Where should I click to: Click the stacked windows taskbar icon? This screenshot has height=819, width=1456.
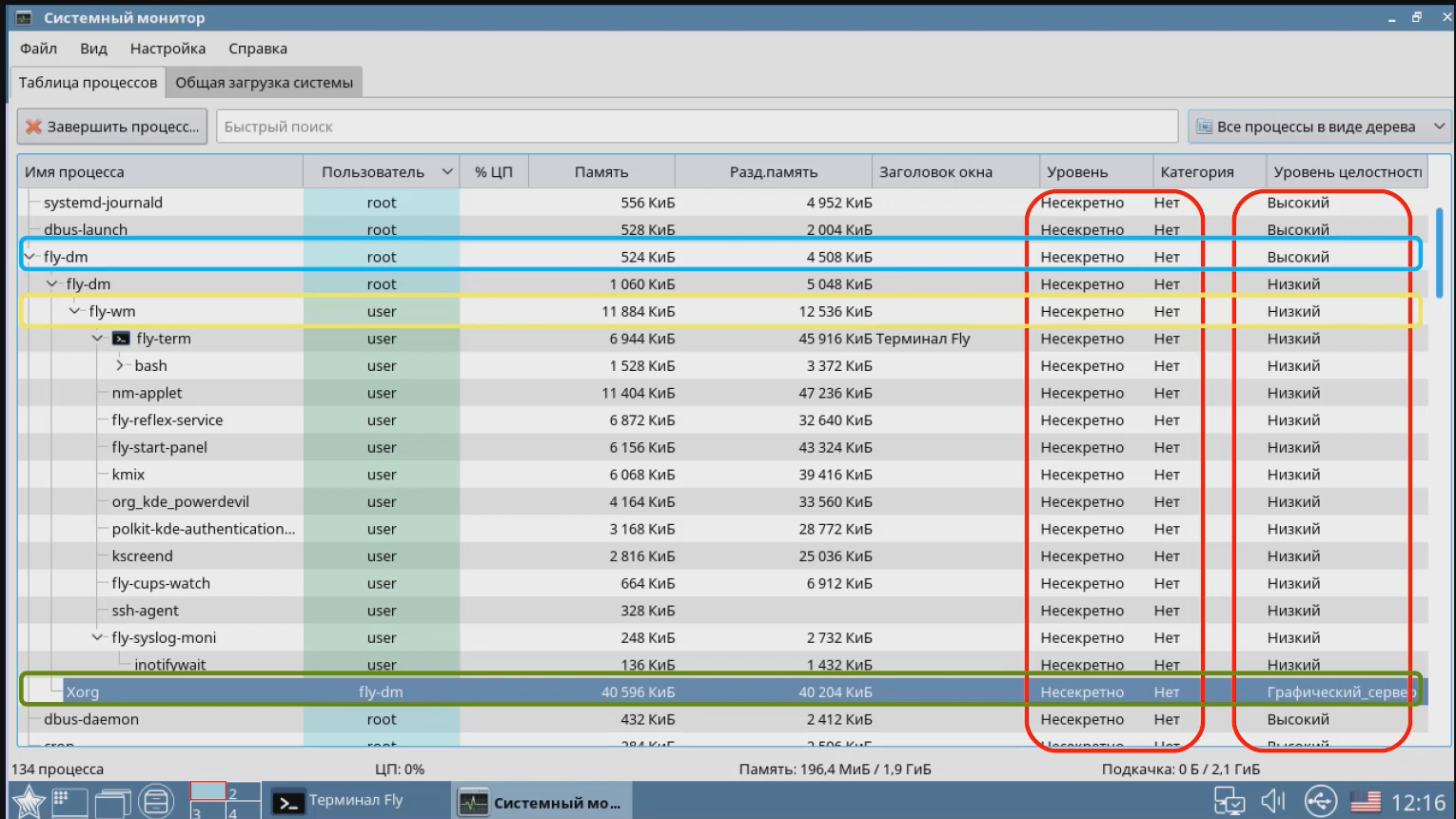pyautogui.click(x=112, y=803)
